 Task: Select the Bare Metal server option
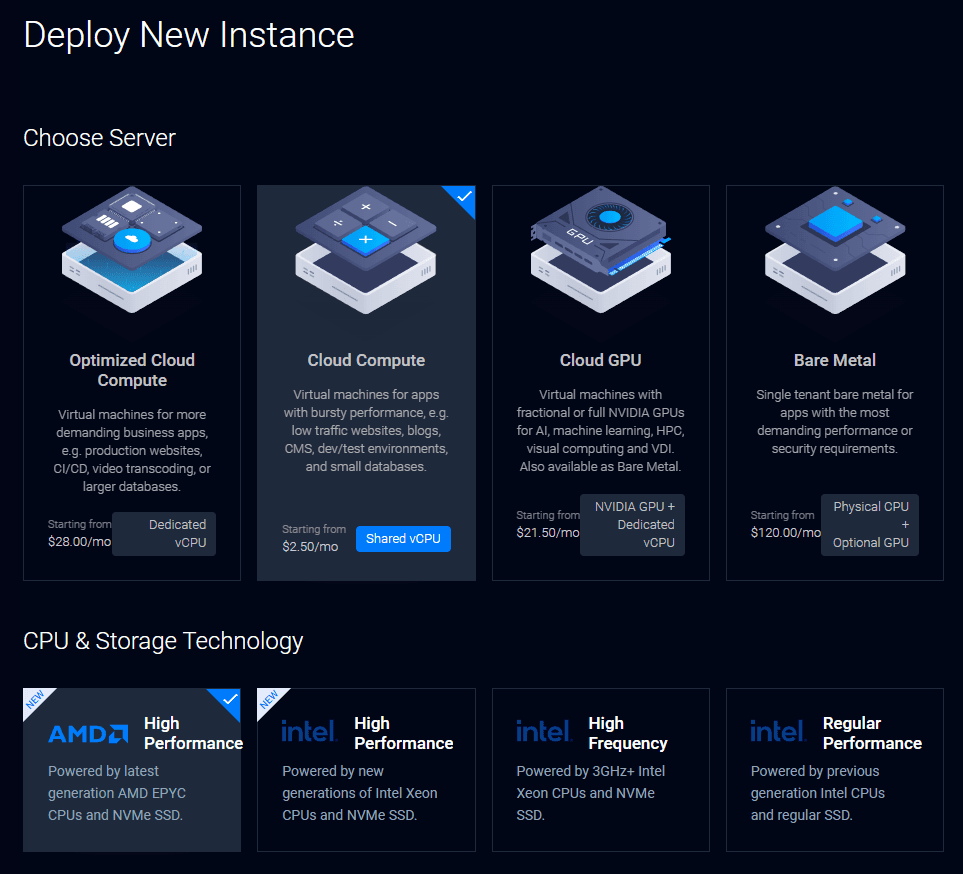835,360
